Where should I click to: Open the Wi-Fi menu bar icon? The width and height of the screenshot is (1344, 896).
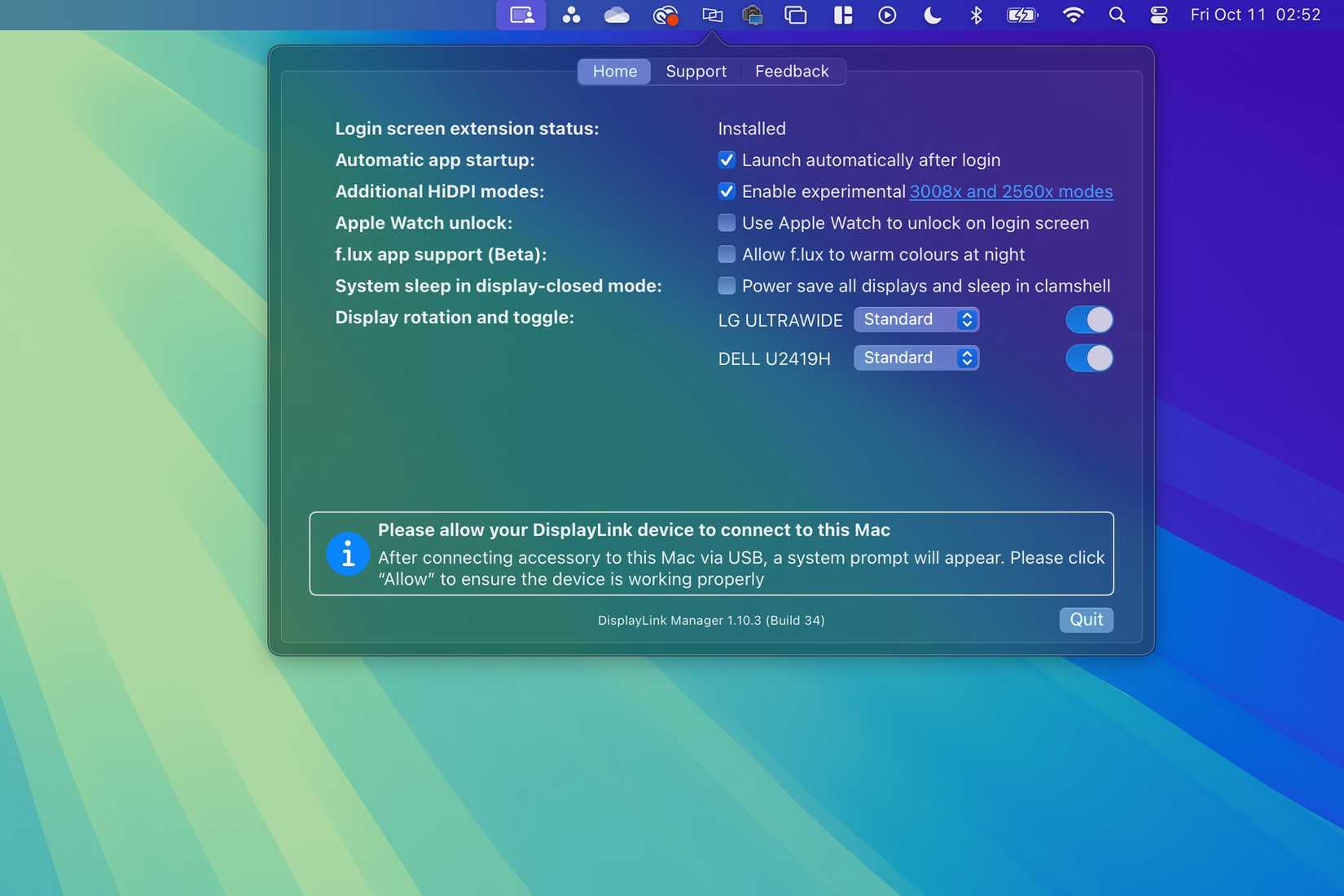pyautogui.click(x=1074, y=15)
